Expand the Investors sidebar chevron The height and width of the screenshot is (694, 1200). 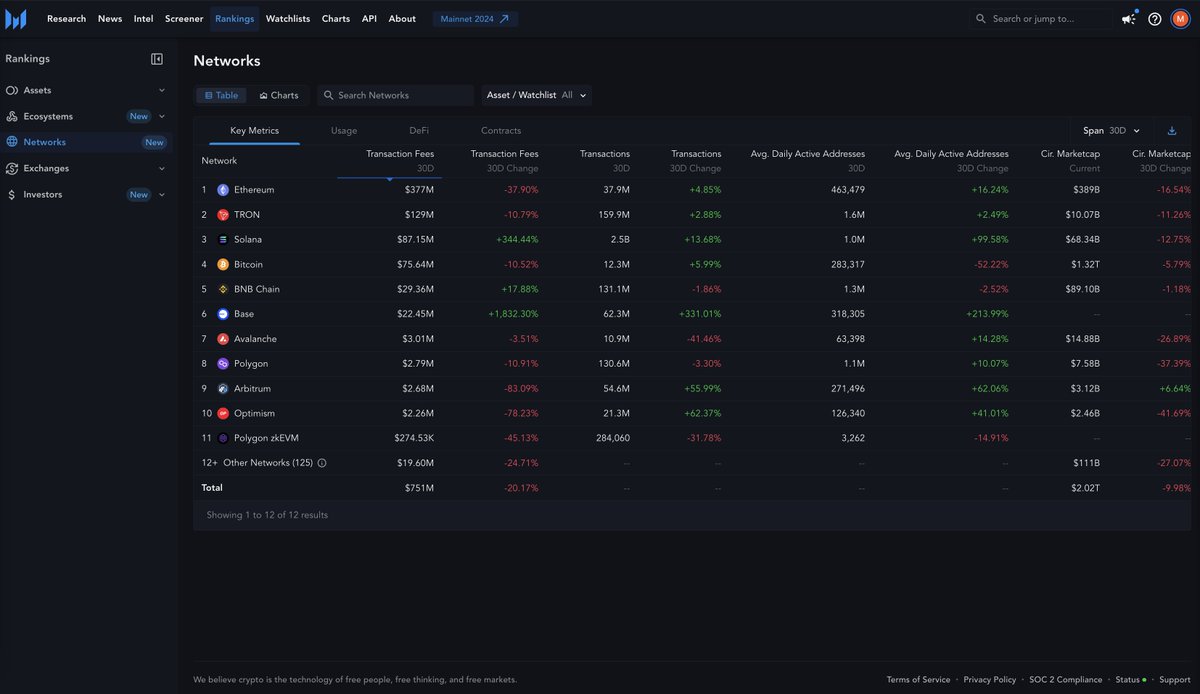pyautogui.click(x=162, y=195)
